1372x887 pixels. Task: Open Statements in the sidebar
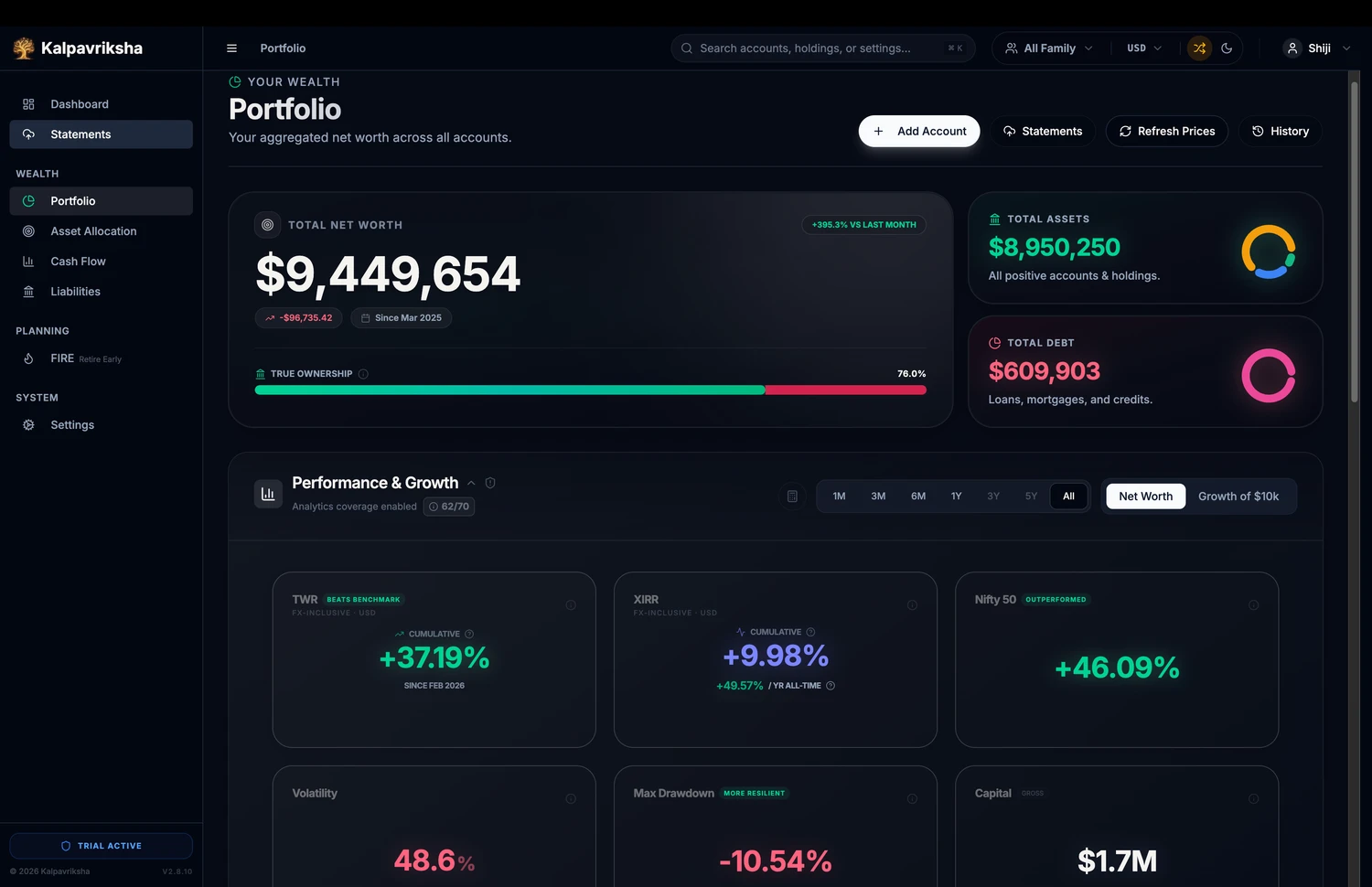[101, 134]
